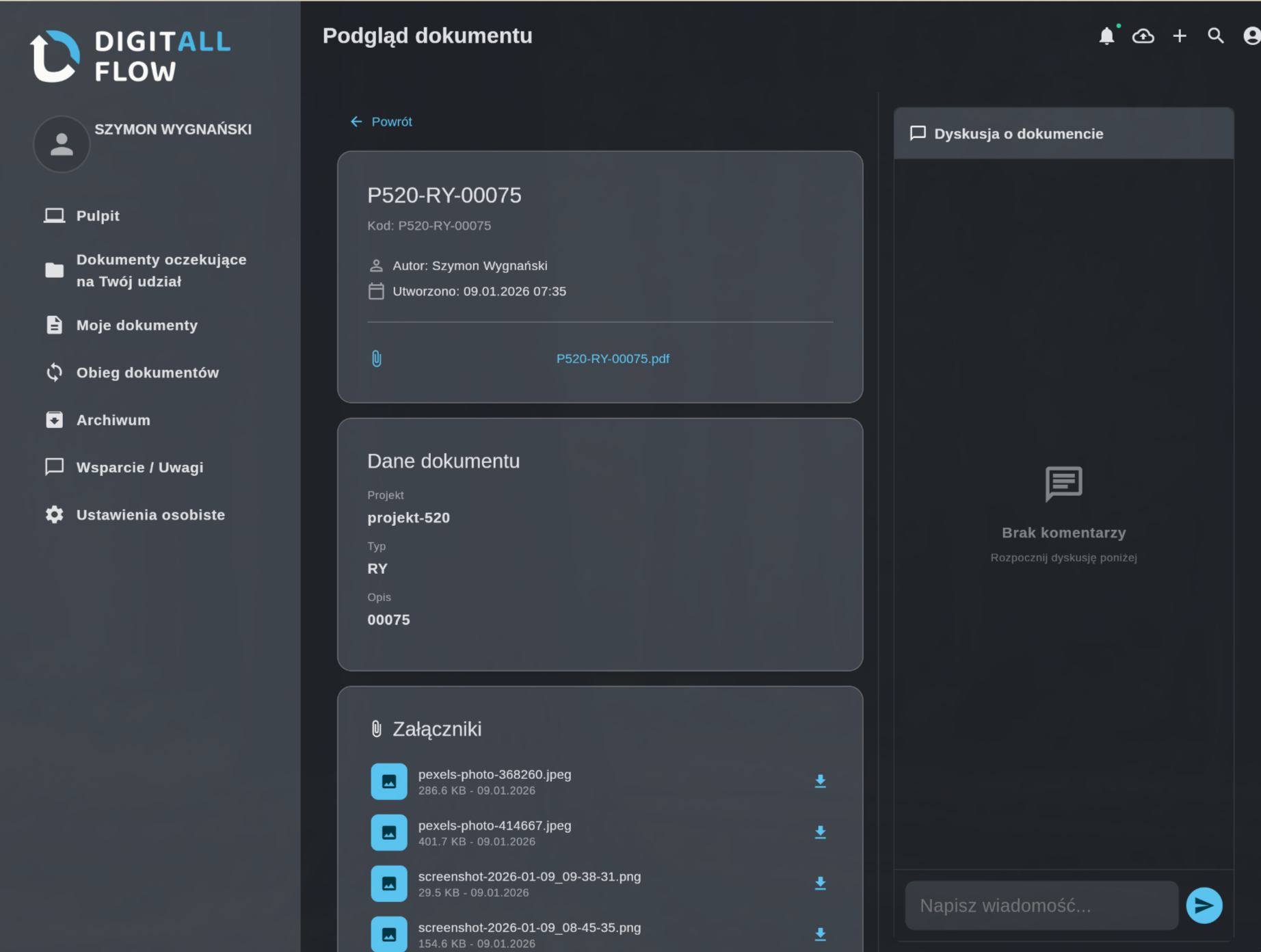Screen dimensions: 1261x952
Task: Download screenshot-2026-01-09_08-45-35.png file
Action: [820, 934]
